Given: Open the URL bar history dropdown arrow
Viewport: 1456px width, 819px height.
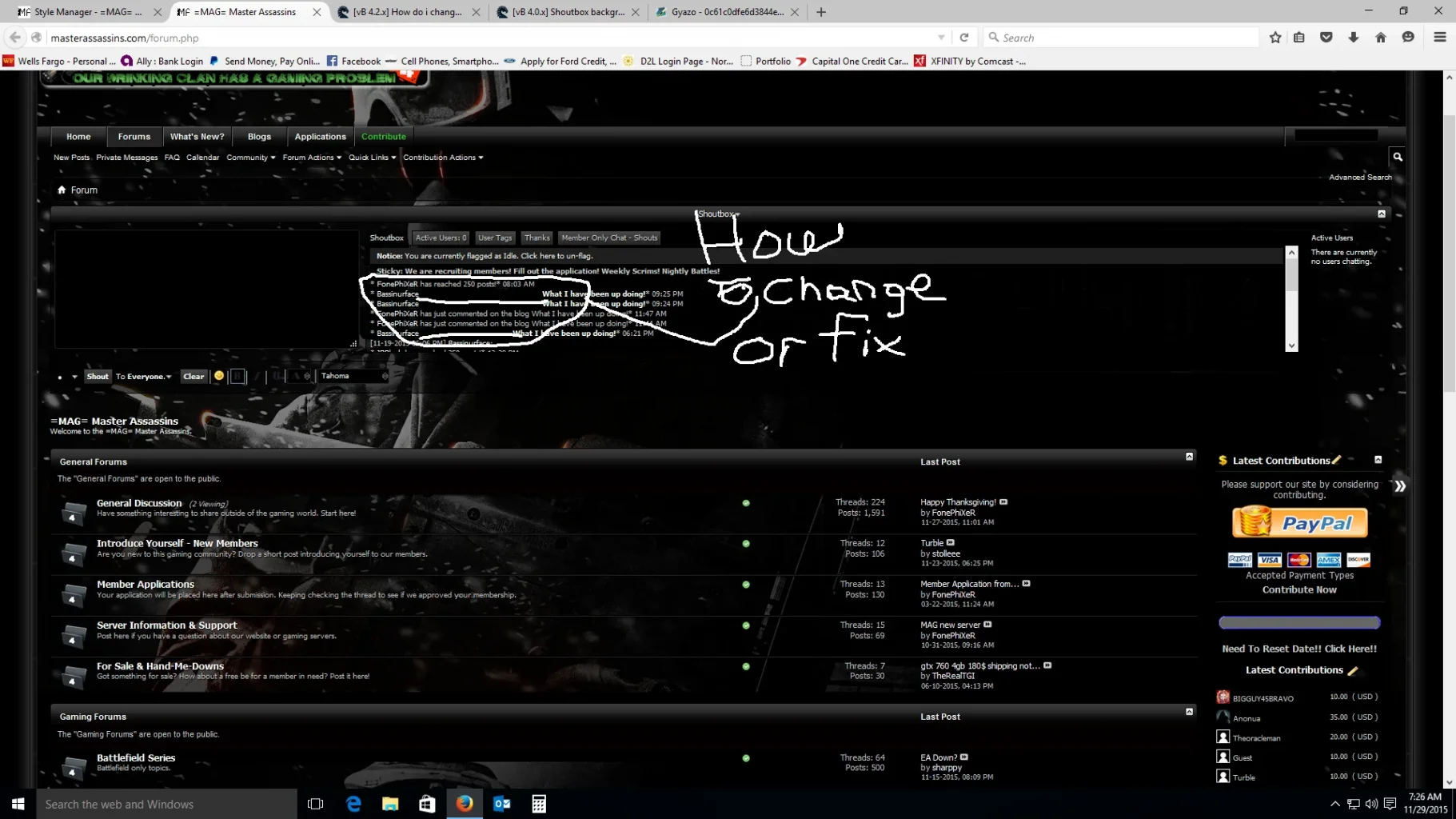Looking at the screenshot, I should point(941,38).
